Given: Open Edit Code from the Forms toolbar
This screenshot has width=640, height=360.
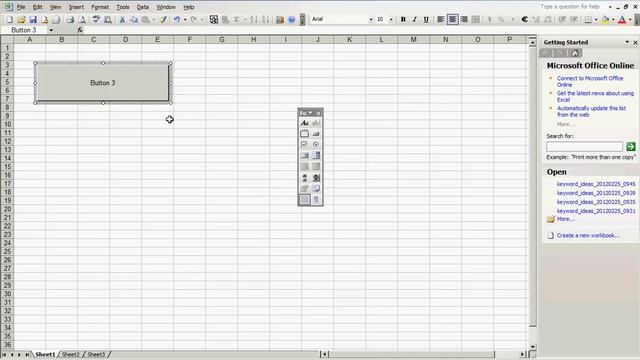Looking at the screenshot, I should click(x=316, y=189).
